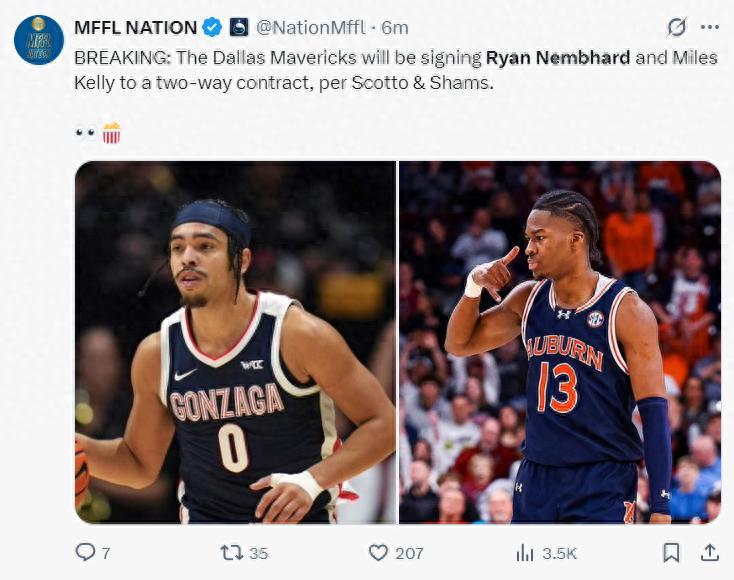The width and height of the screenshot is (734, 580).
Task: Click the blue verified checkmark badge
Action: click(213, 27)
